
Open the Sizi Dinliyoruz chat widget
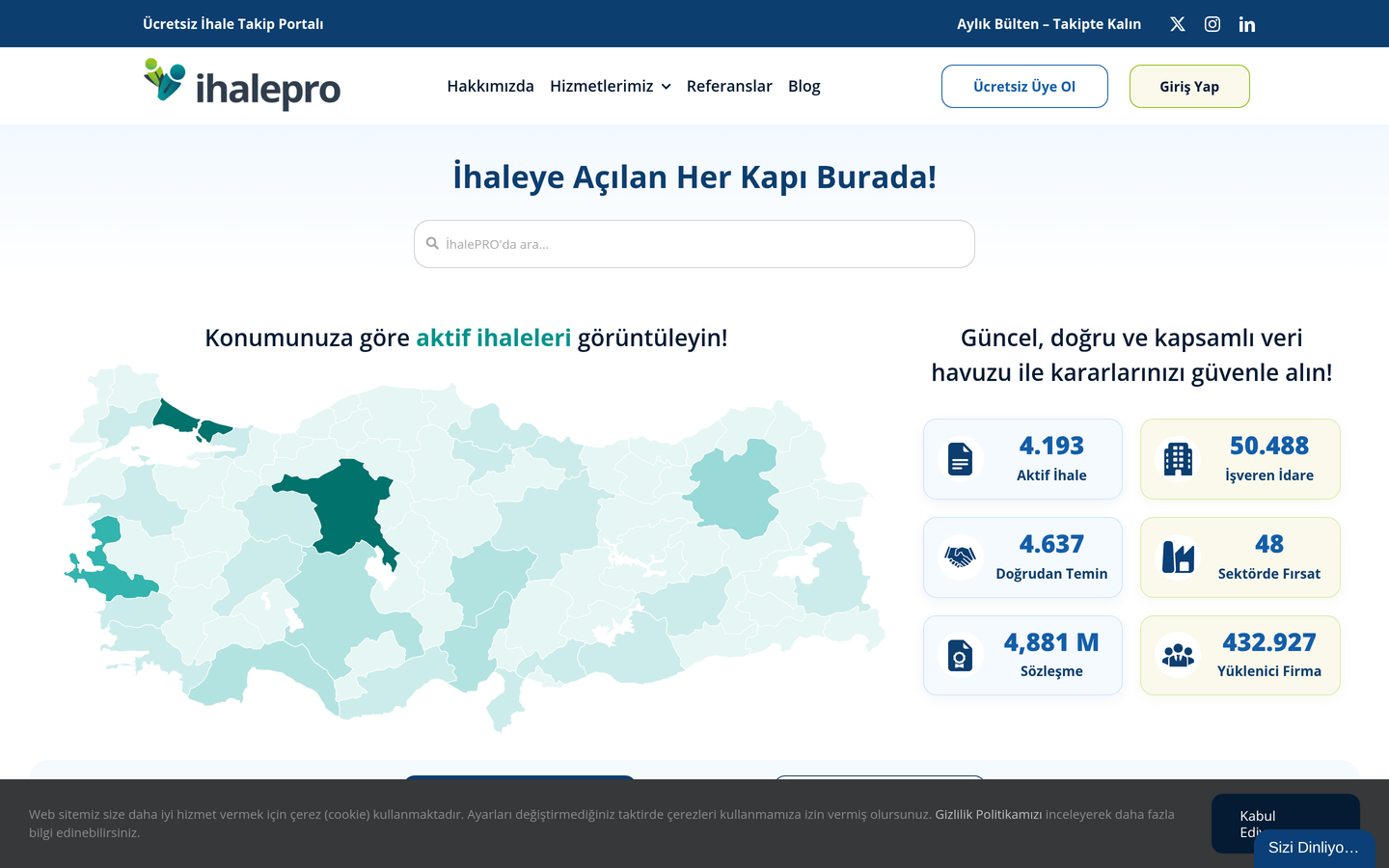tap(1314, 848)
